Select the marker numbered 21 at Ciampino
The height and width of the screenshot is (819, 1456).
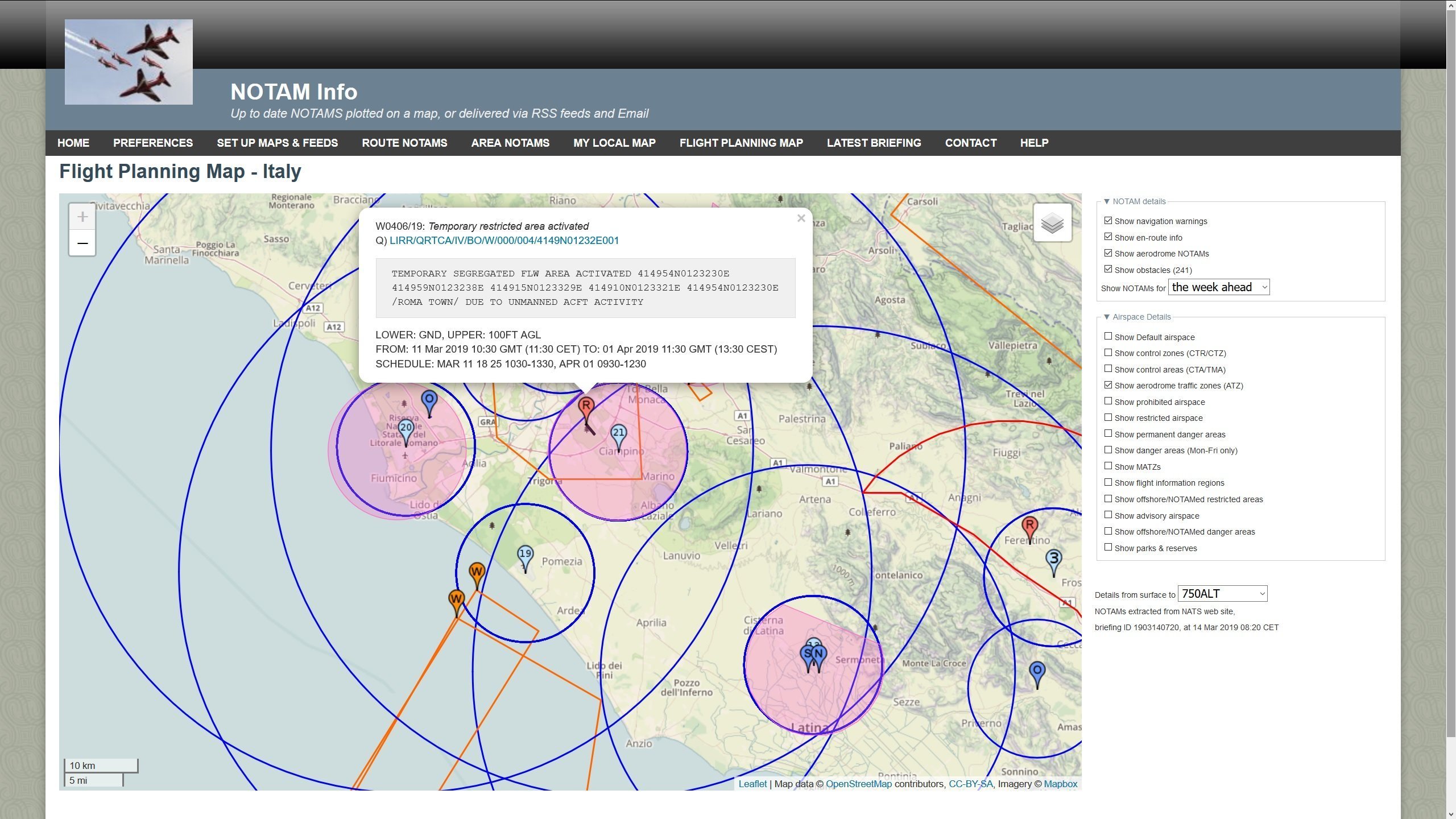click(618, 437)
